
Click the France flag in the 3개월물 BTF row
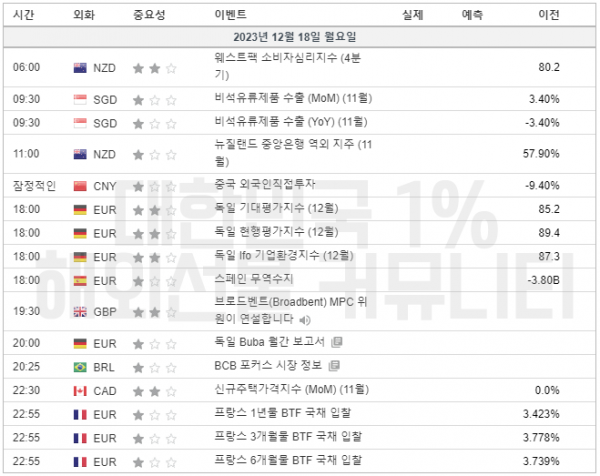[x=80, y=439]
